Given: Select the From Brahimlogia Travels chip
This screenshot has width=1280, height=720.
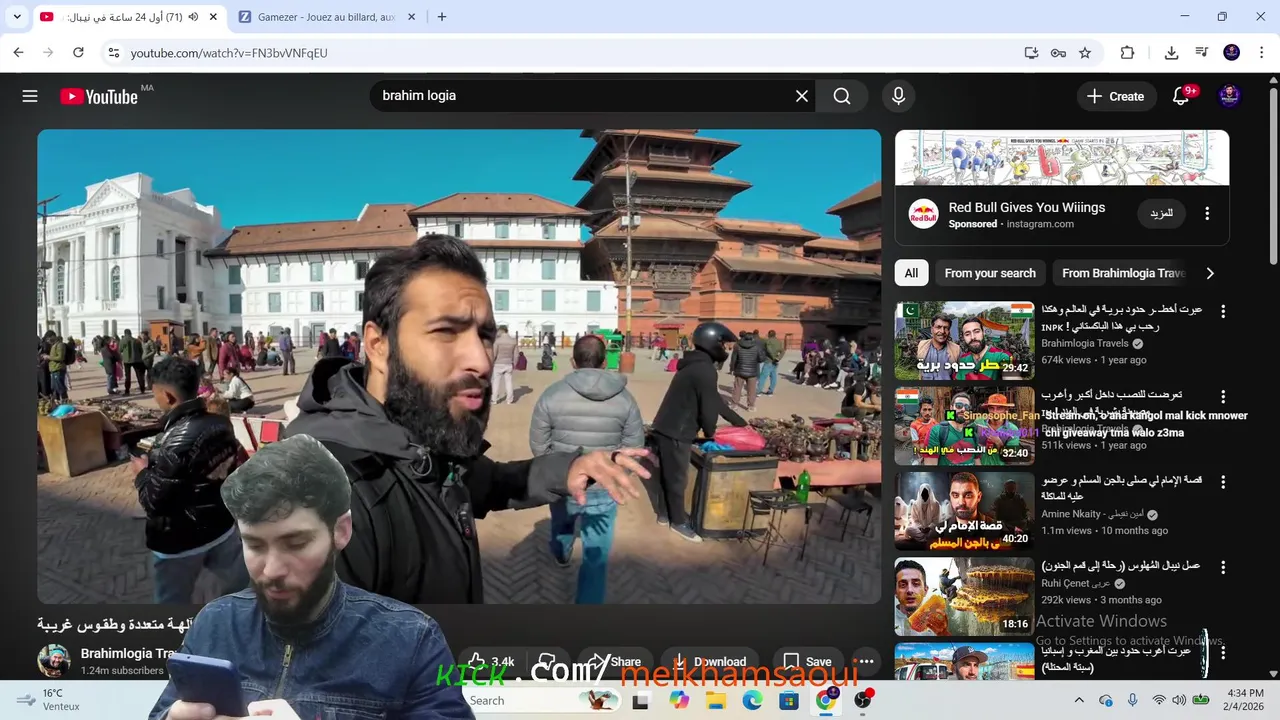Looking at the screenshot, I should [1123, 273].
